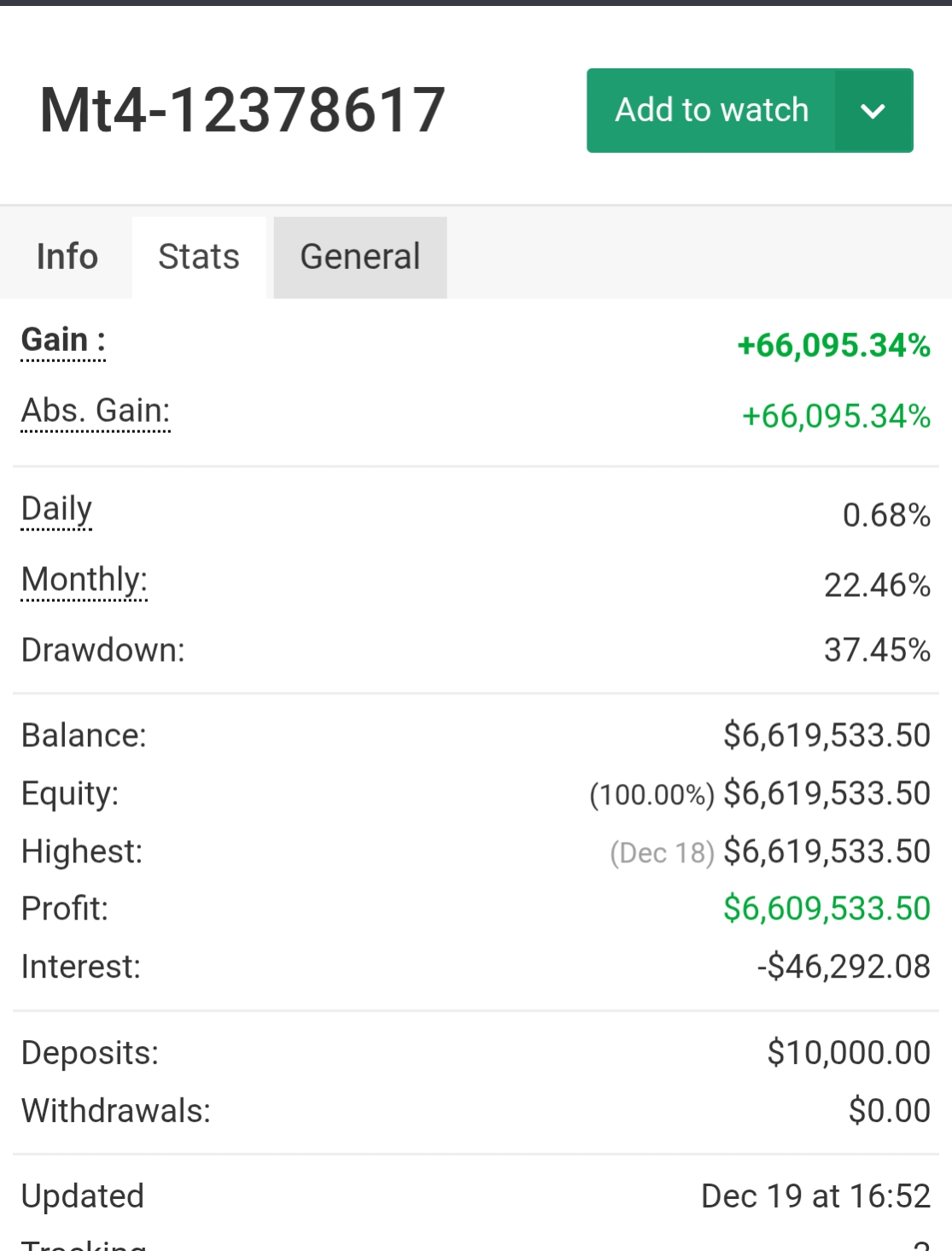Click the Updated date Dec 19 at 16:52
Screen dimensions: 952x1251
815,1196
